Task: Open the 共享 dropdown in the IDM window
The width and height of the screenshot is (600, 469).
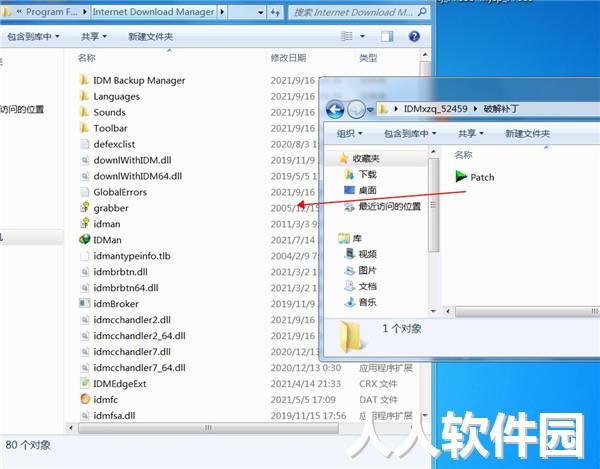Action: [x=94, y=36]
